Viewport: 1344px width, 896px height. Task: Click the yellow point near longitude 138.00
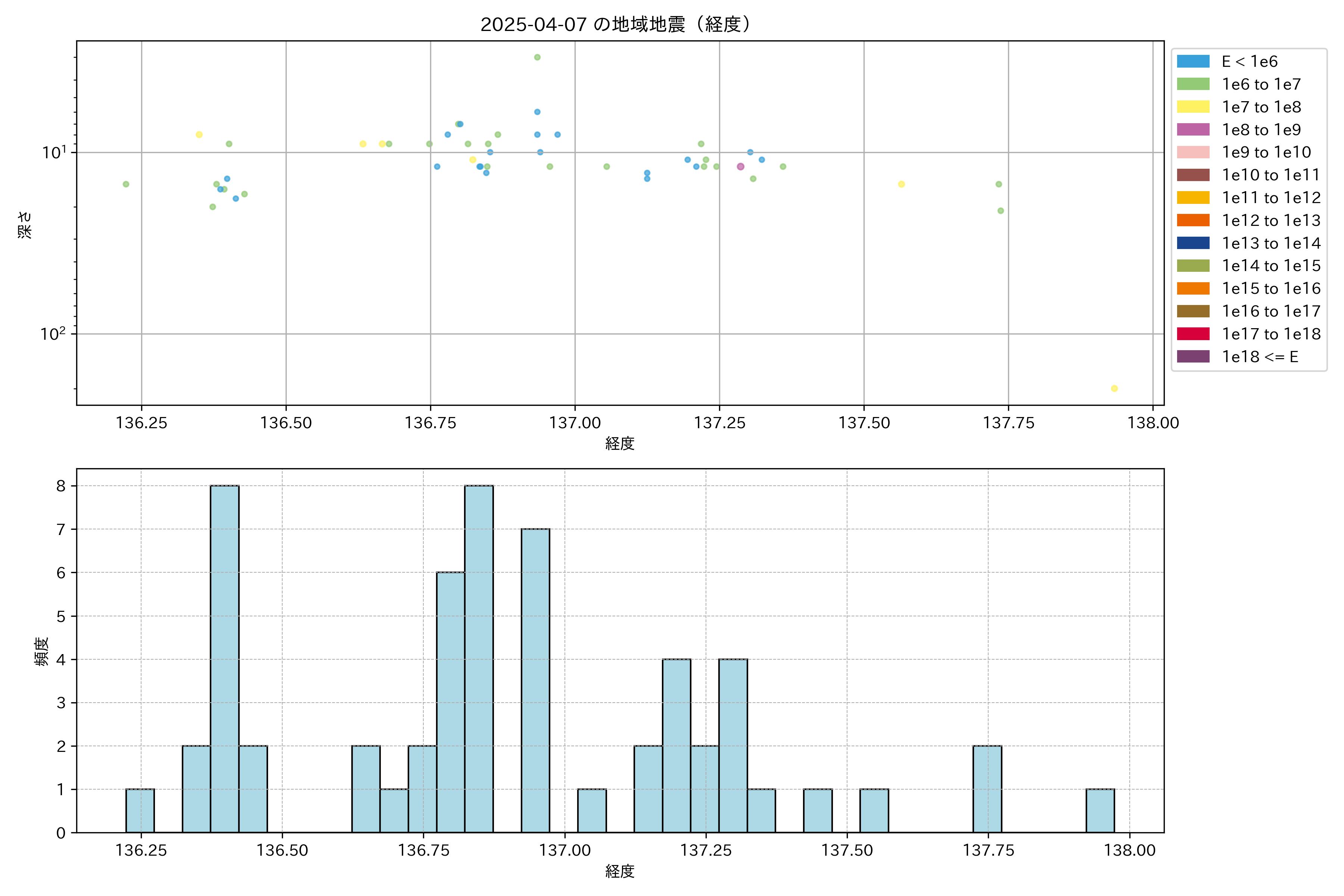tap(1114, 389)
